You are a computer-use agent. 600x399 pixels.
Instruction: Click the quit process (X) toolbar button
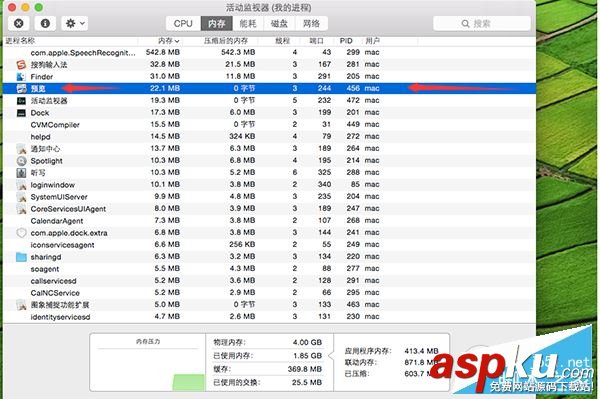[18, 23]
